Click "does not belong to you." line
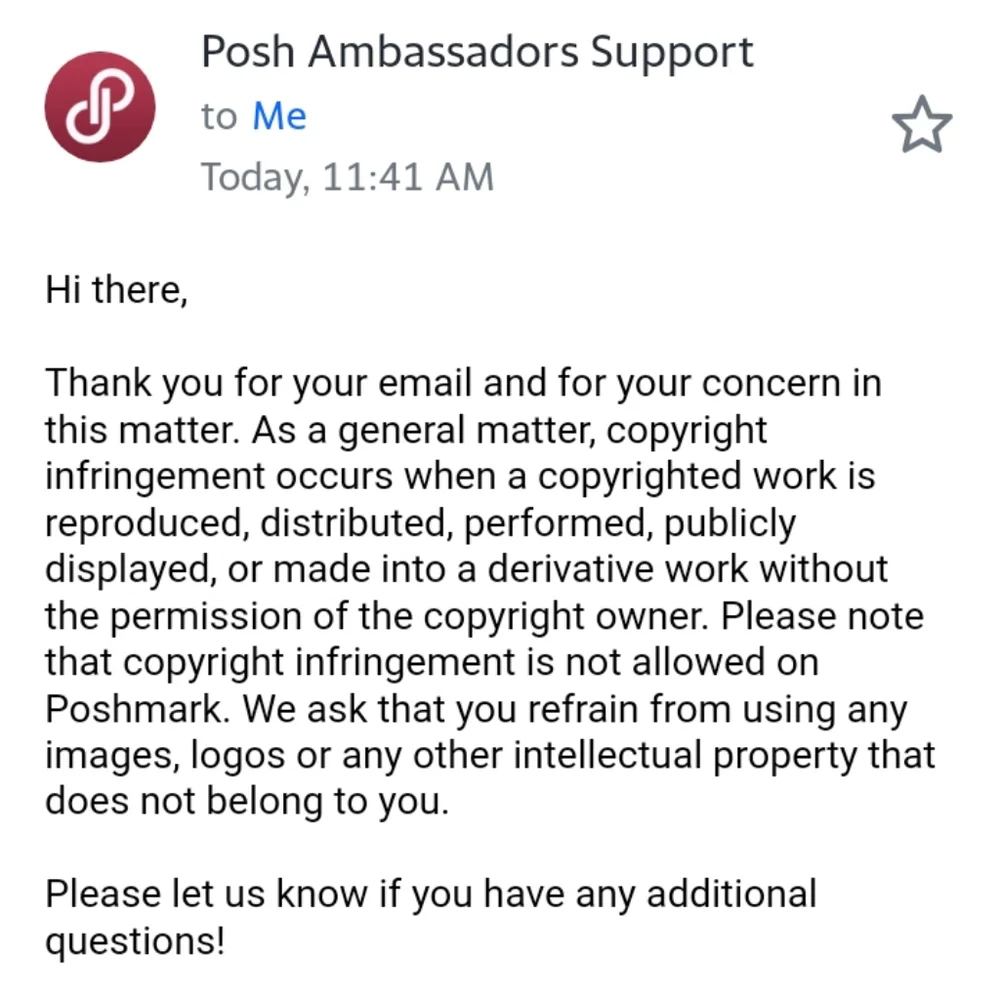Screen dimensions: 1000x1000 pos(246,801)
